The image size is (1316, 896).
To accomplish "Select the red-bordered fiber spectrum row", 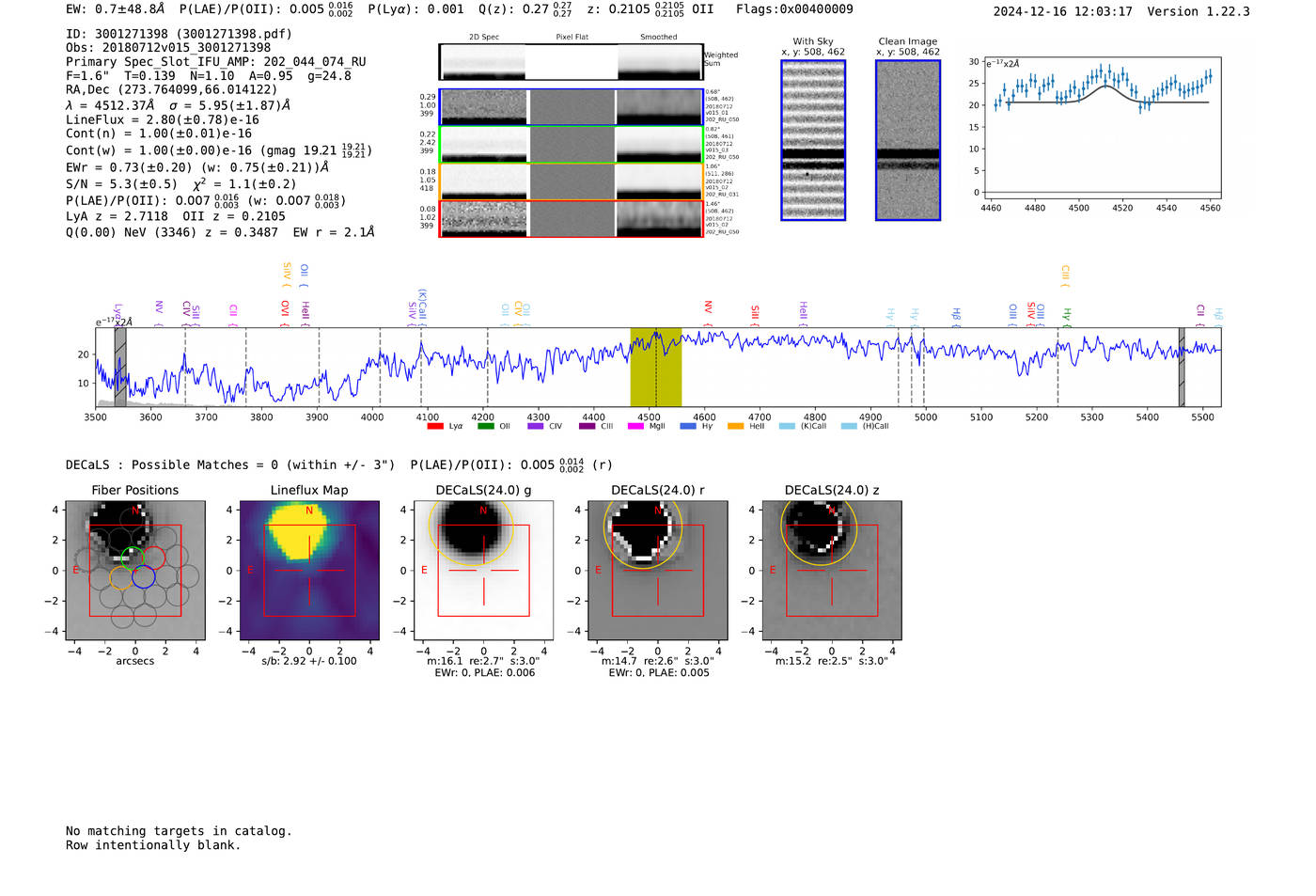I will tap(571, 218).
